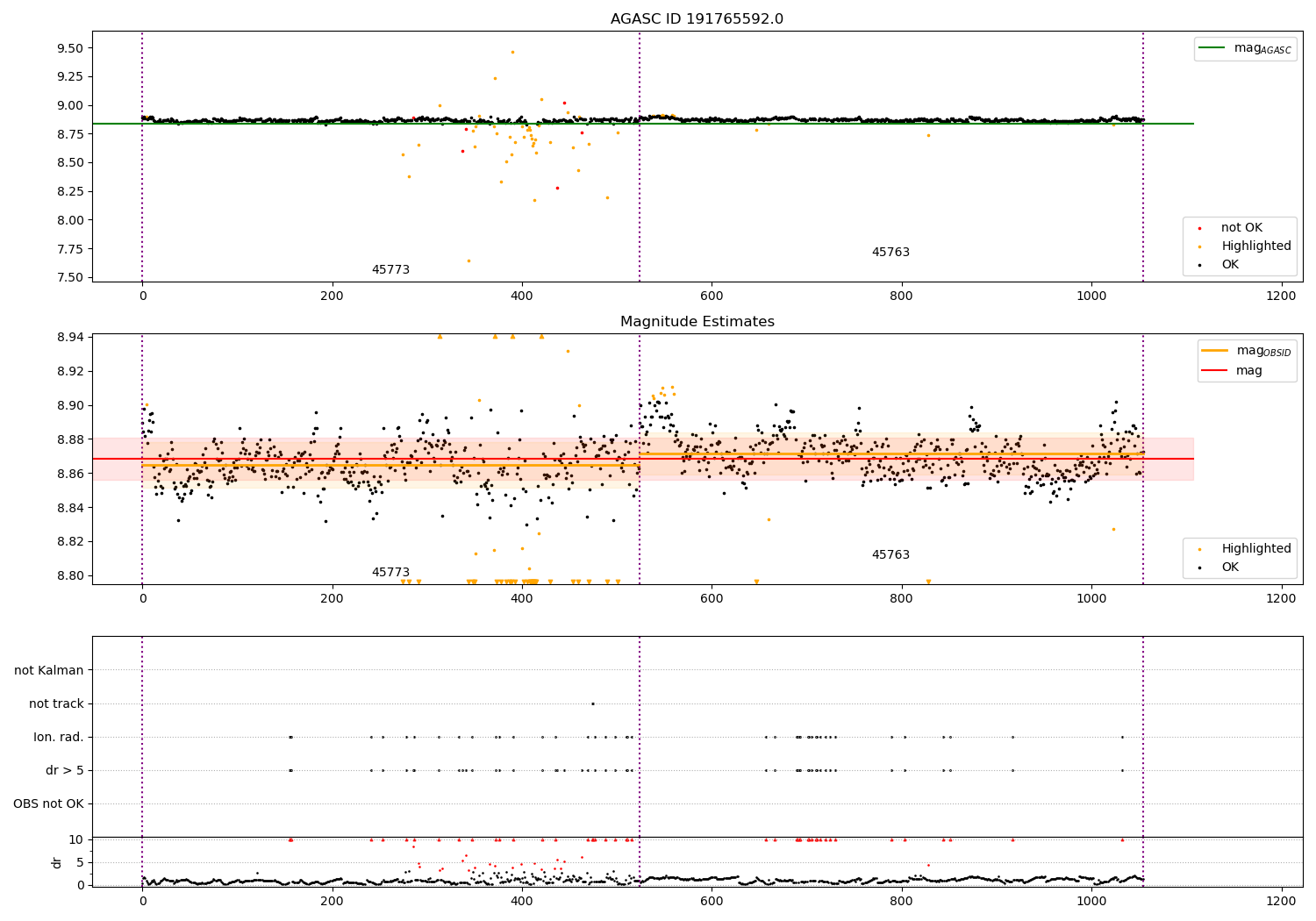Click the rotated 'dr' y-axis label
This screenshot has height=921, width=1316.
[57, 862]
